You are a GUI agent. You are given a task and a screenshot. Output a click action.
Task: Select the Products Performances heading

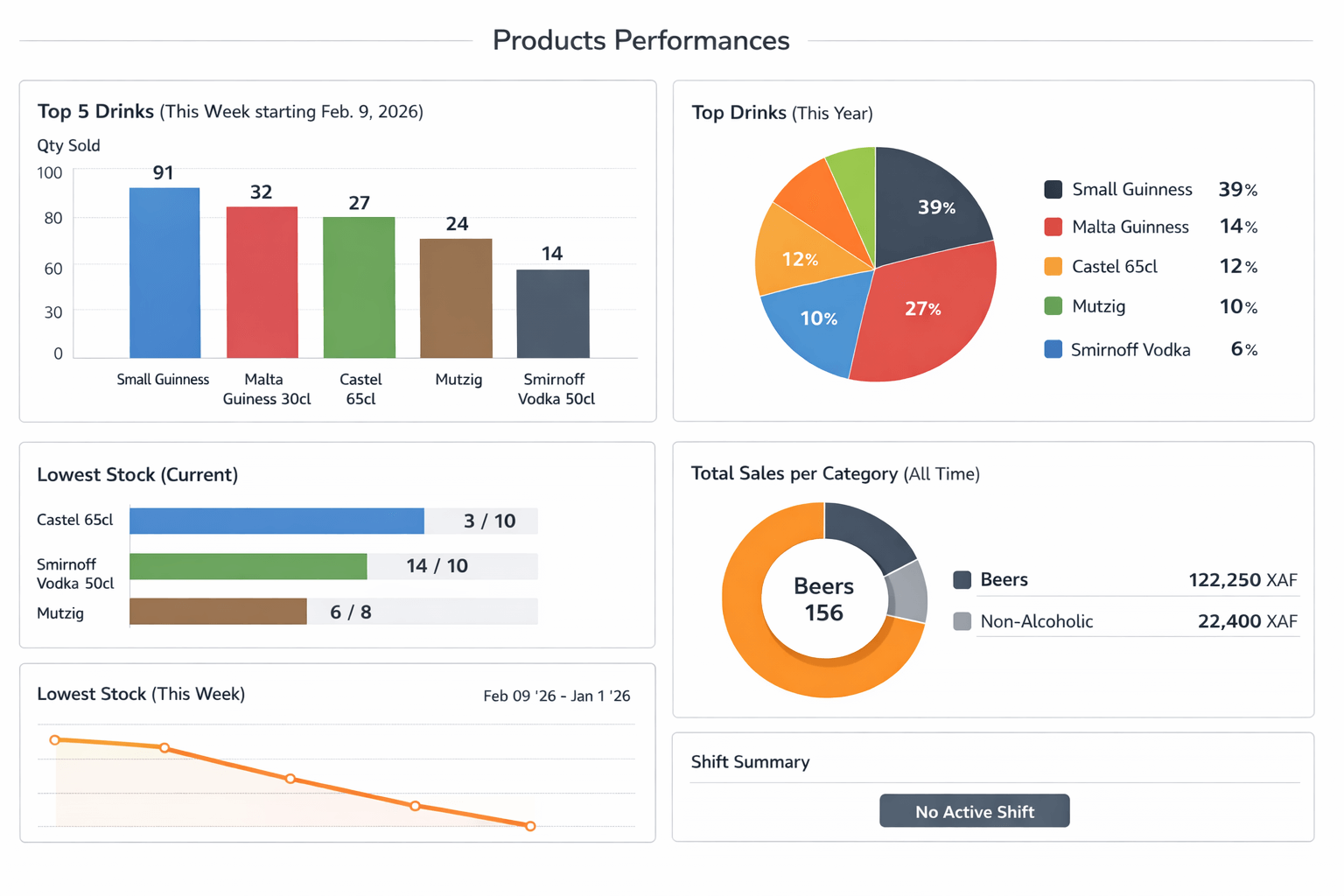point(640,39)
